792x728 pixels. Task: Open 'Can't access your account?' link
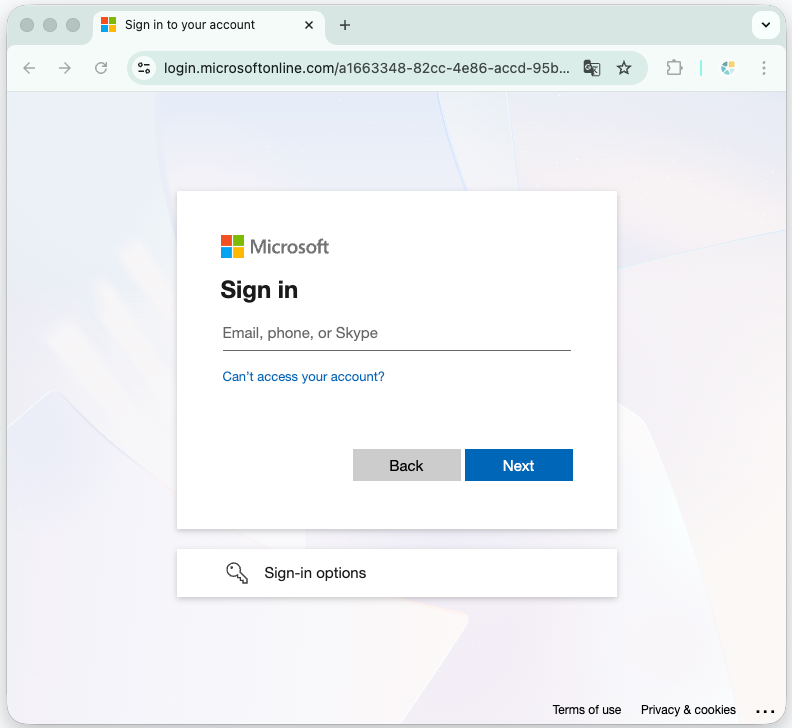pyautogui.click(x=303, y=377)
